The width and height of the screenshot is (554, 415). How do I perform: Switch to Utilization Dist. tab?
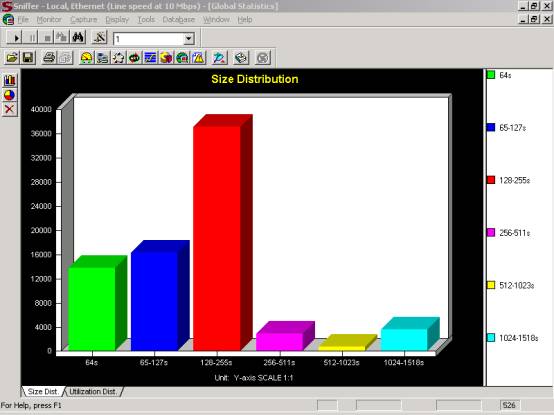[93, 392]
